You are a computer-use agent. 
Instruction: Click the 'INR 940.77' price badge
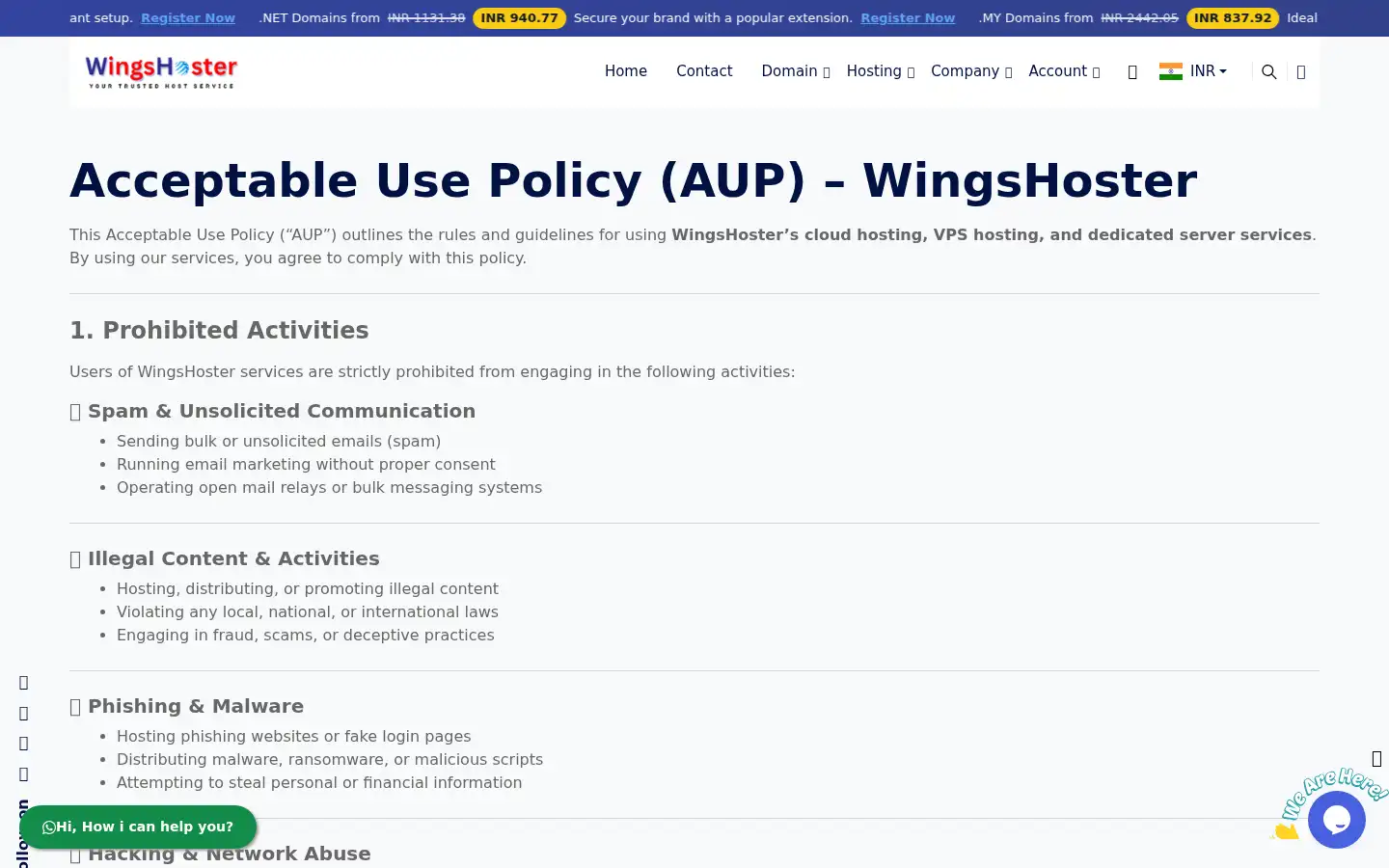(x=519, y=18)
